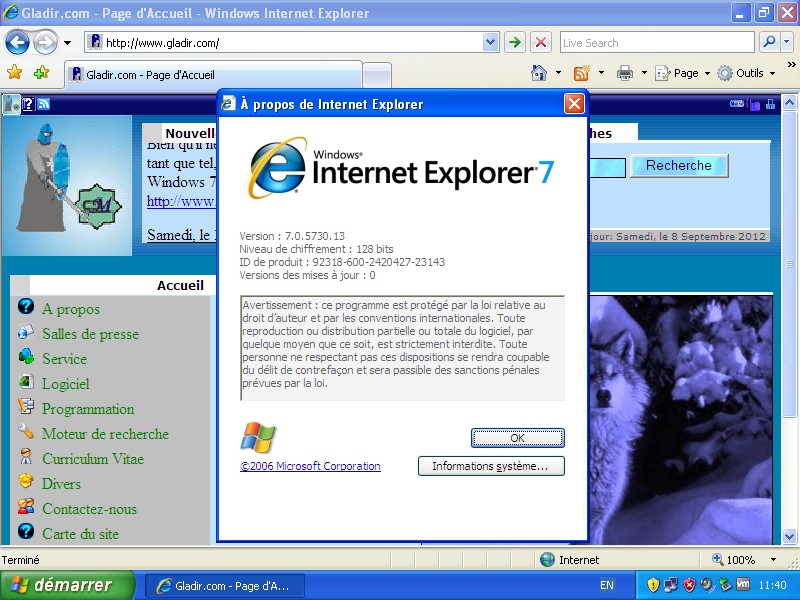Screen dimensions: 800x600
Task: Click the page scrollbar up arrow
Action: [789, 103]
